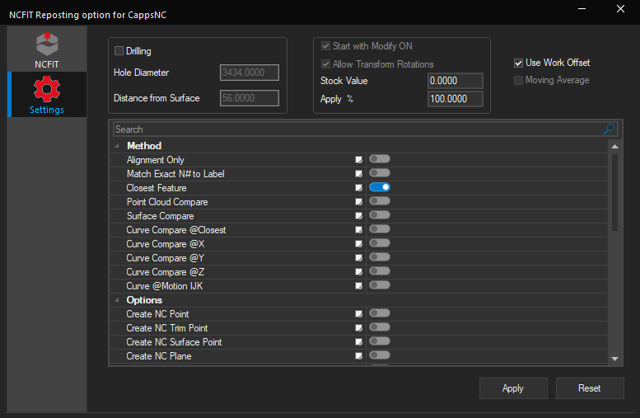Click the note icon beside Curve Compare @Y
The height and width of the screenshot is (418, 640).
click(x=358, y=258)
